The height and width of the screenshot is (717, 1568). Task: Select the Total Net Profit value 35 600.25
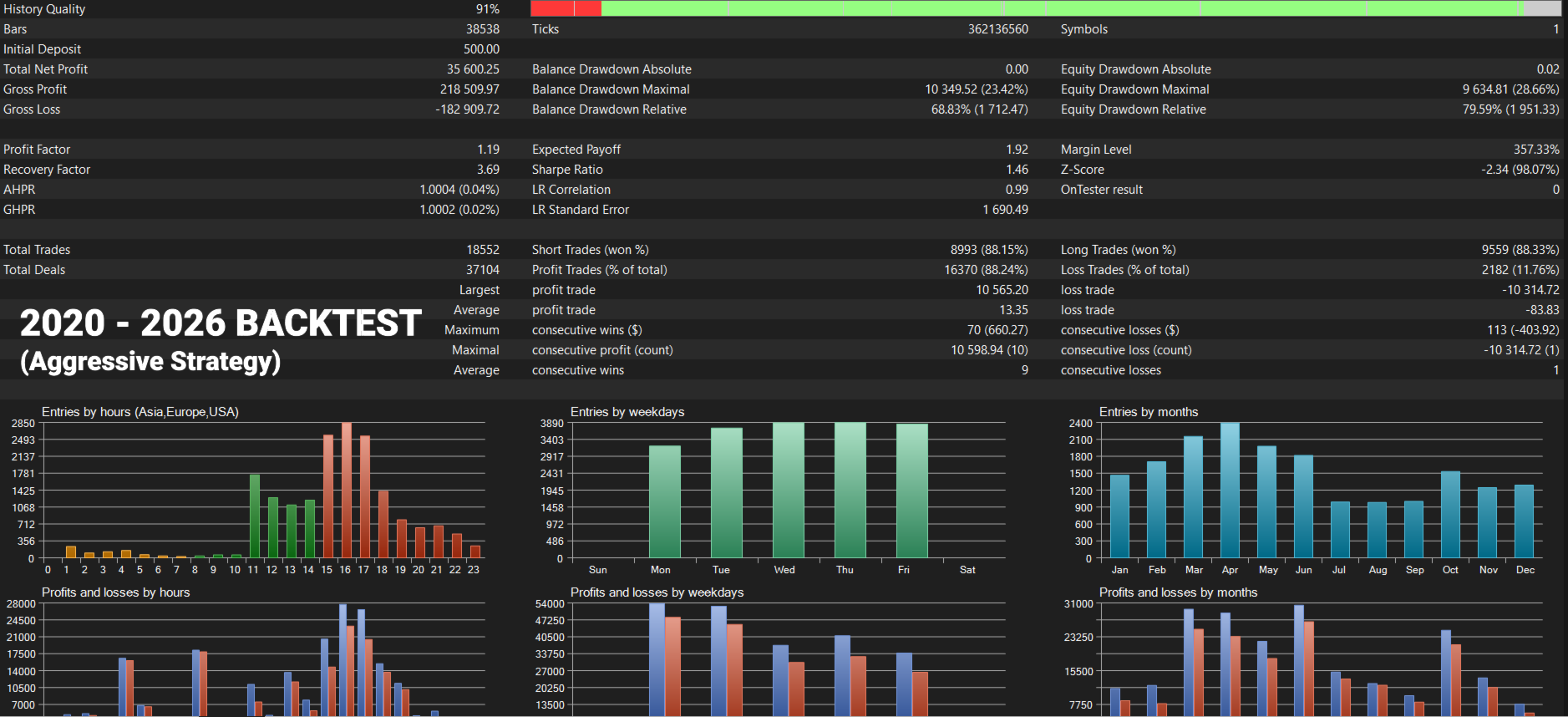click(473, 69)
